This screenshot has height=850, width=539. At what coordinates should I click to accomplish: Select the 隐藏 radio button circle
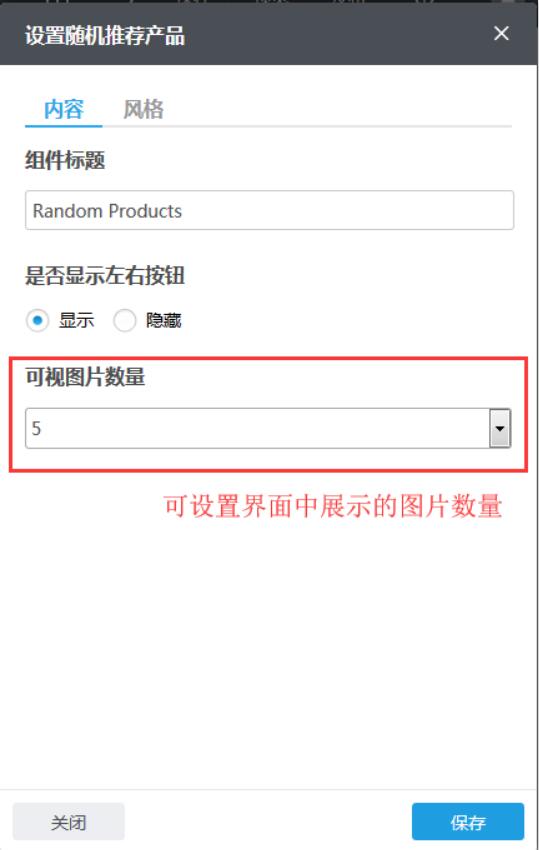coord(124,320)
